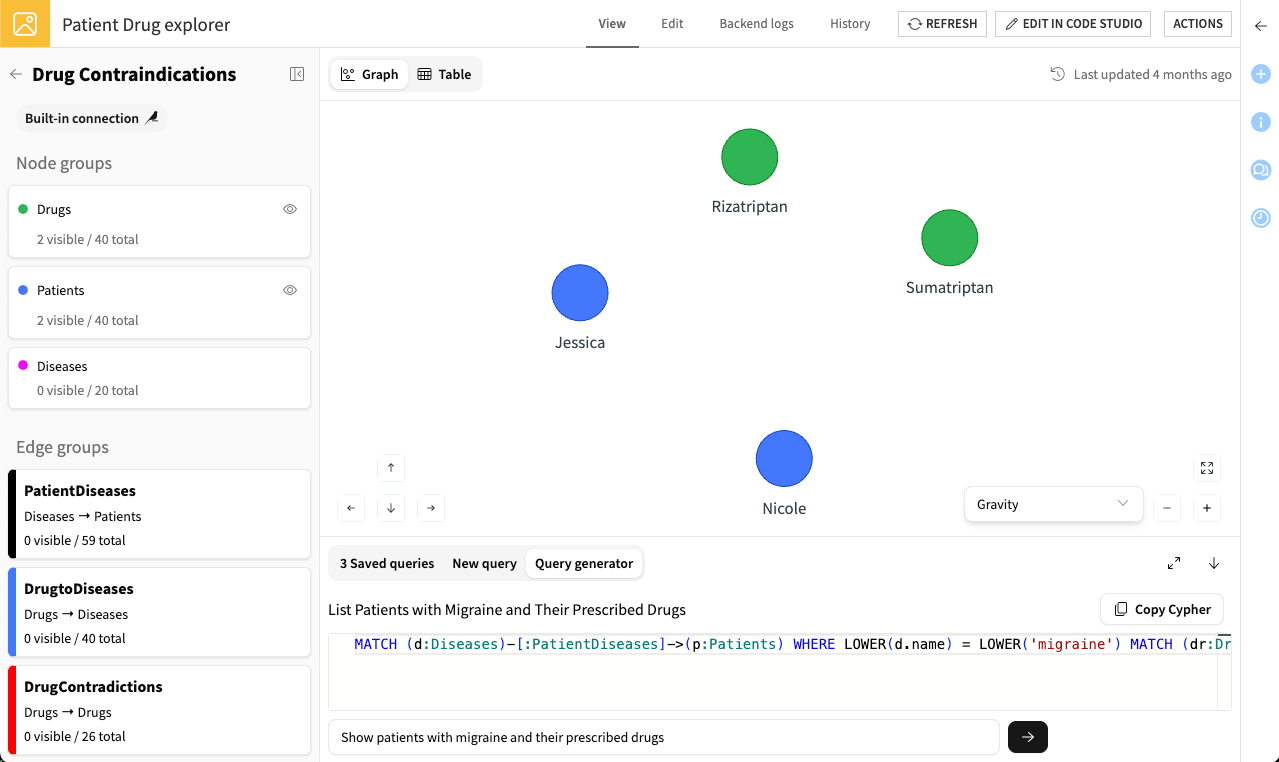
Task: Click the Copy Cypher button
Action: 1161,609
